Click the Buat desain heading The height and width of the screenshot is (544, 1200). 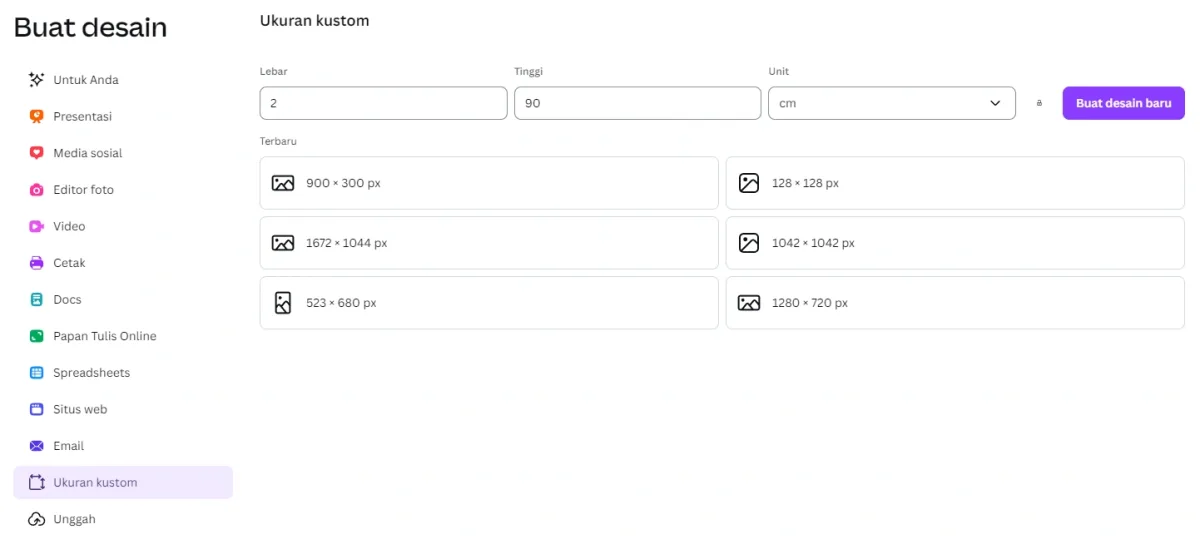pyautogui.click(x=90, y=27)
